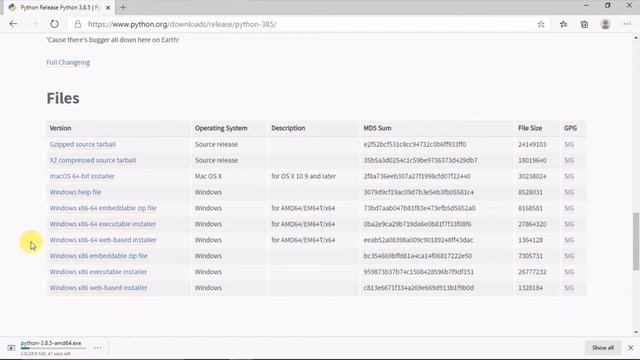Add this page to favorites with the star icon
640x360 pixels.
[541, 24]
